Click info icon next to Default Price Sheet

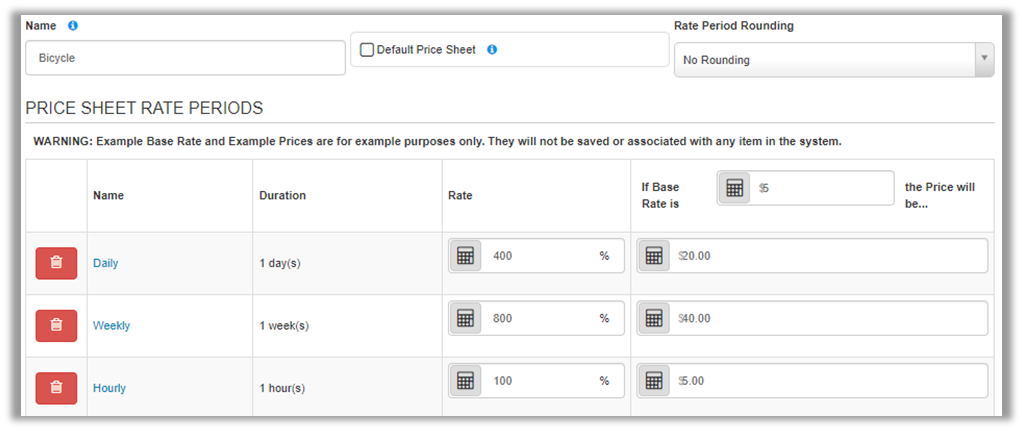492,50
